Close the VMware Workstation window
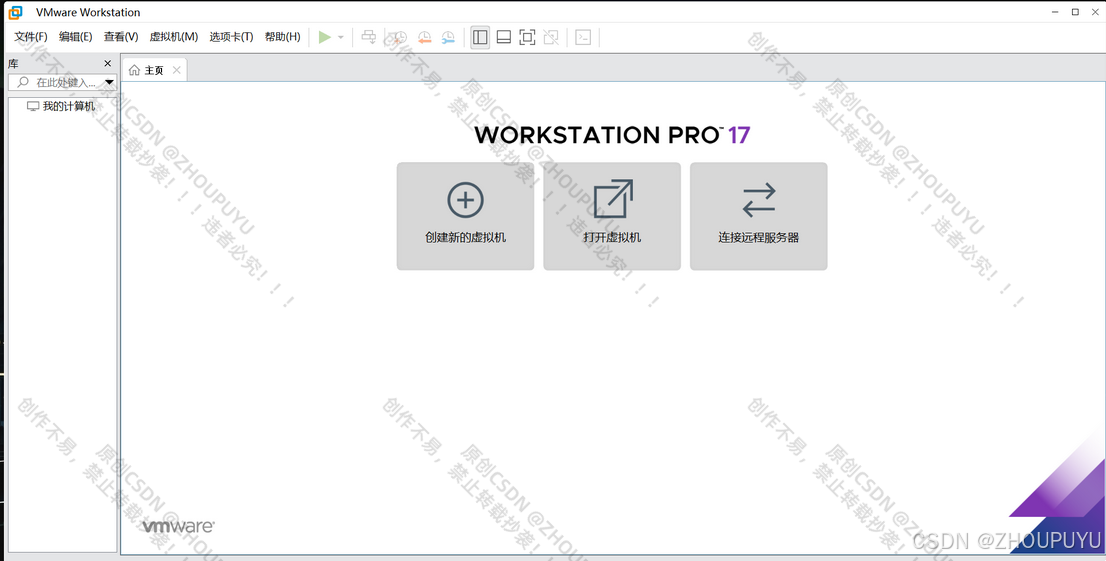 click(x=1095, y=12)
